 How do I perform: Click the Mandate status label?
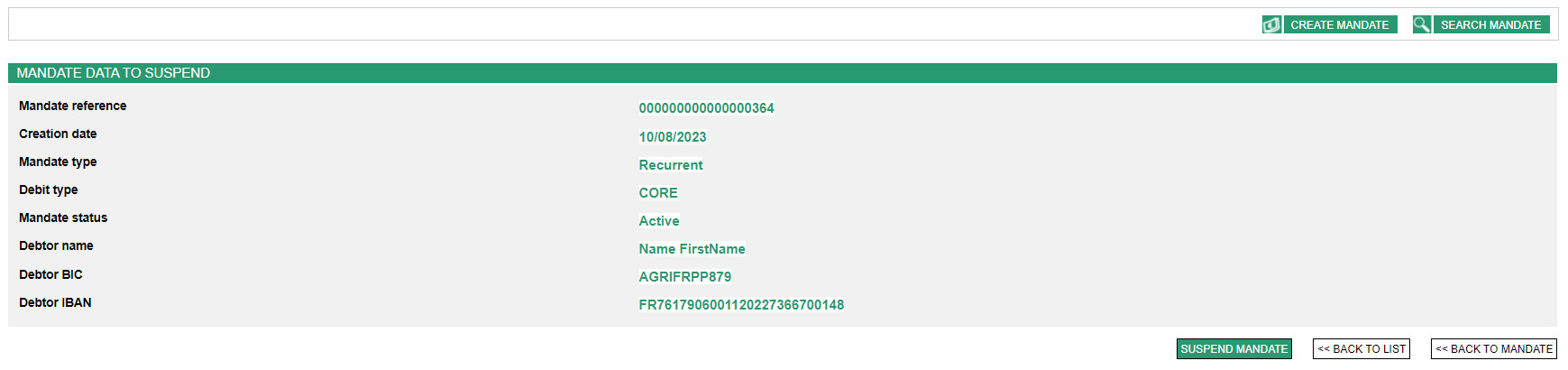click(63, 217)
